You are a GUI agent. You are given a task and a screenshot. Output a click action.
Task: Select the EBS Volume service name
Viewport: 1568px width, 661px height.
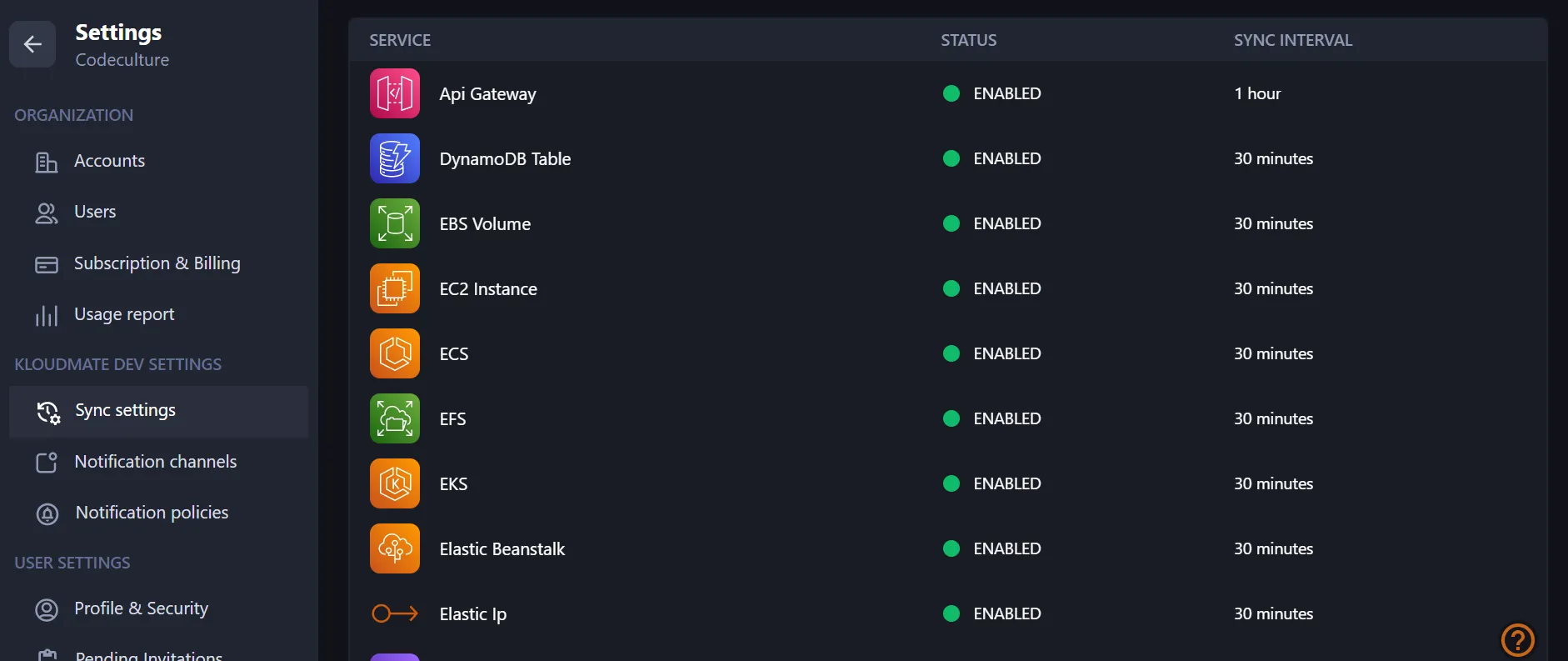(x=485, y=223)
